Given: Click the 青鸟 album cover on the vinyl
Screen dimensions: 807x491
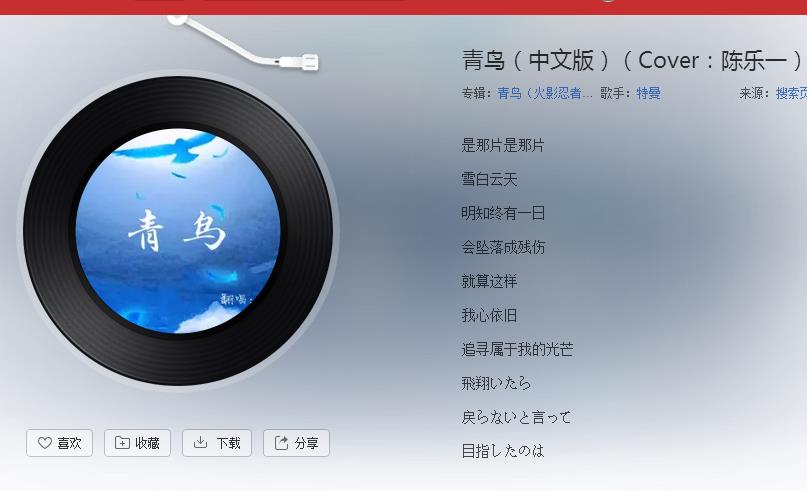Looking at the screenshot, I should (x=178, y=231).
